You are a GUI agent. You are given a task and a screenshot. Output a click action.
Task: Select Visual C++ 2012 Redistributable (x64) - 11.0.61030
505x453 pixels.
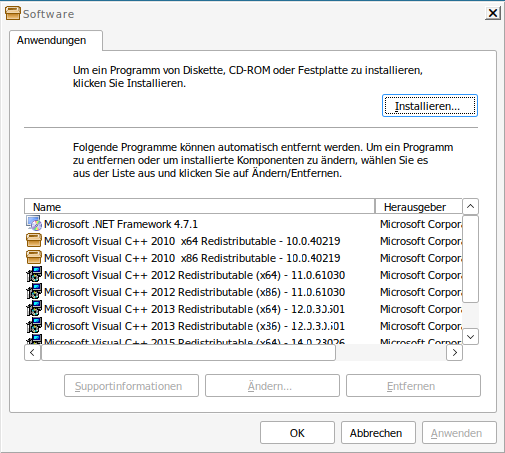(195, 275)
